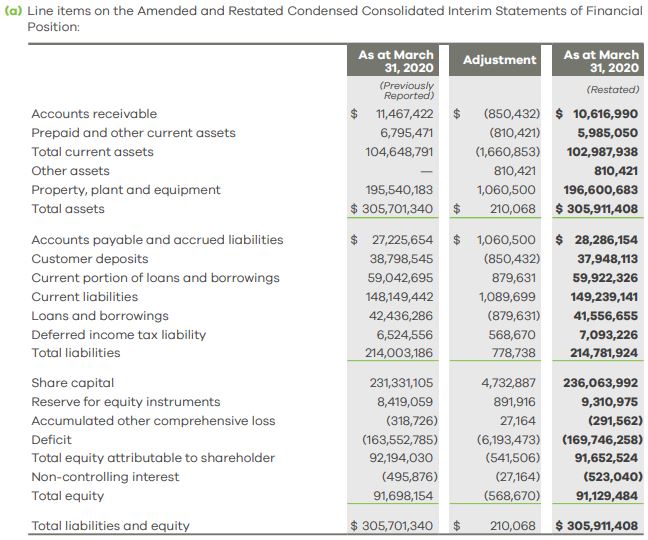This screenshot has width=648, height=540.
Task: Select the value 6,524,556
Action: point(405,335)
